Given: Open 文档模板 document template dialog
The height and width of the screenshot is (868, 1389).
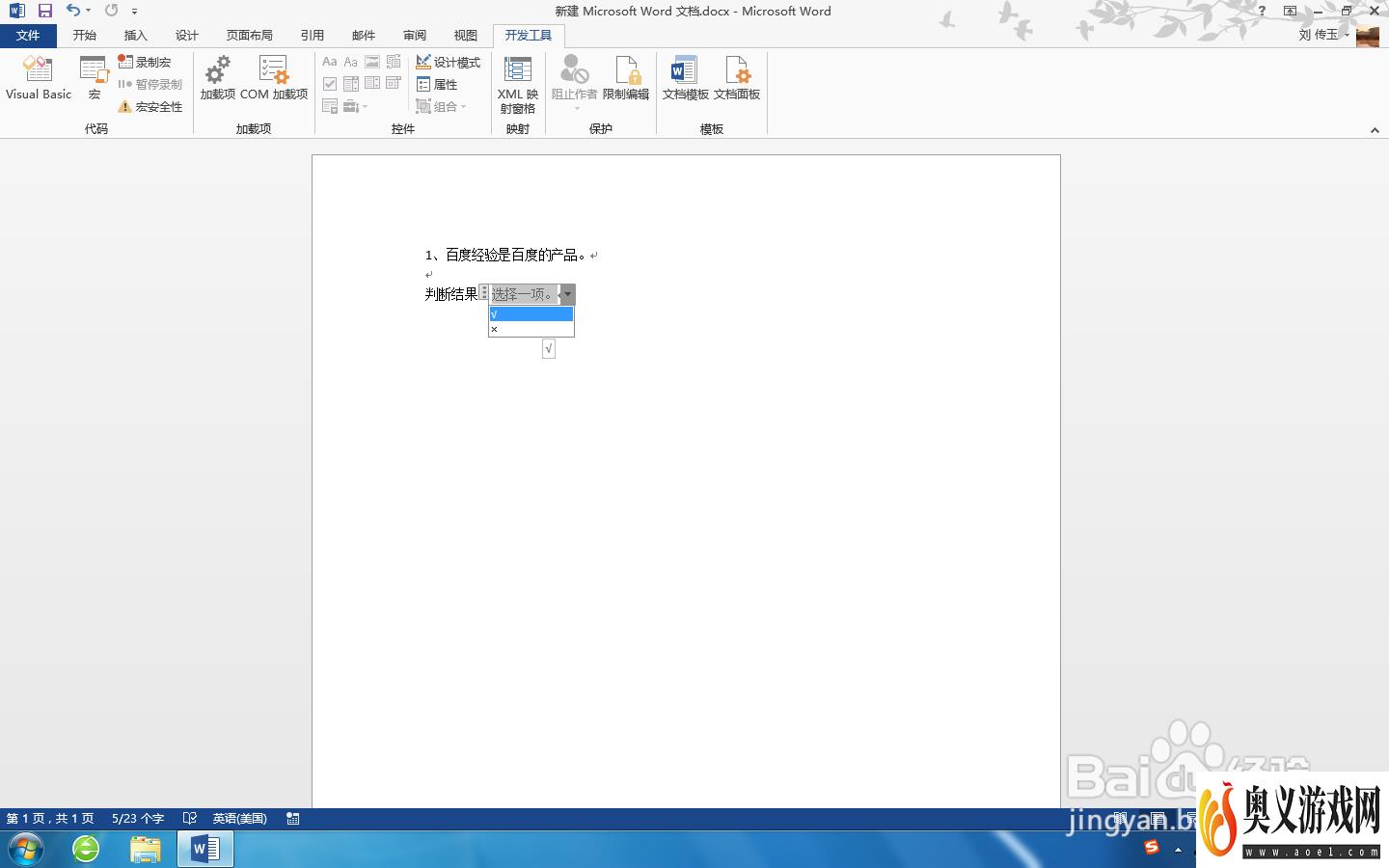Looking at the screenshot, I should click(685, 78).
